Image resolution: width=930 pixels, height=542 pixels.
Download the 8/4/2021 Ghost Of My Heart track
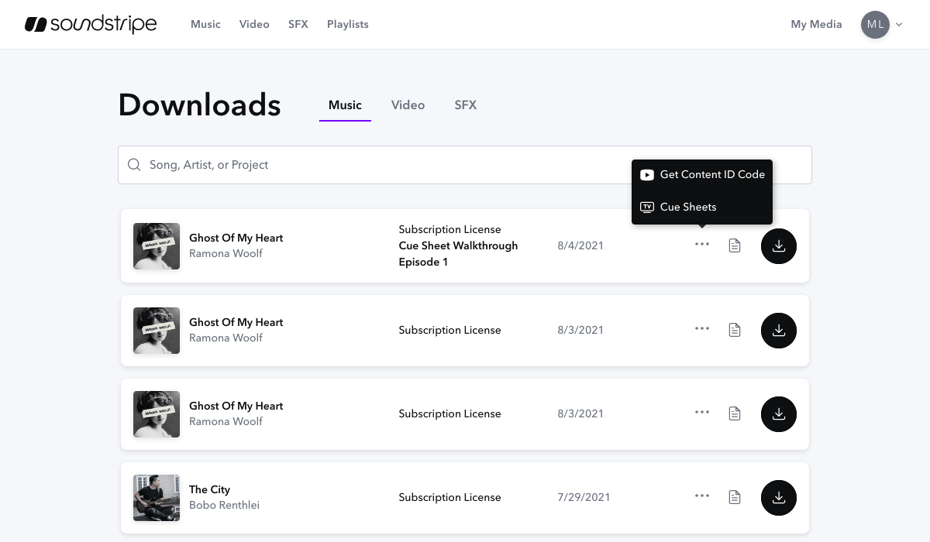(778, 246)
